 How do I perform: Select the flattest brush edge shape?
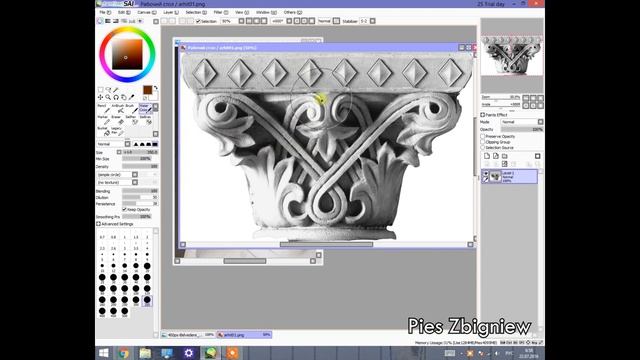coord(155,144)
